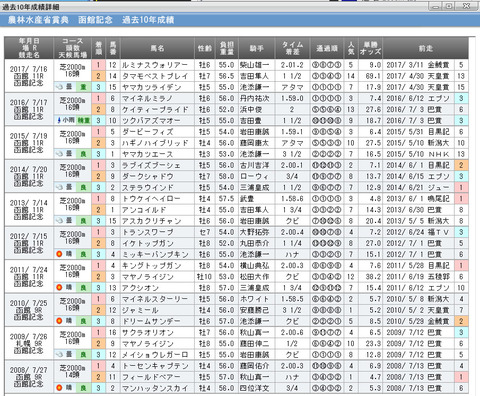Click the 69.1 odds value for タマモベストプレイ
480x396 pixels.
click(373, 76)
